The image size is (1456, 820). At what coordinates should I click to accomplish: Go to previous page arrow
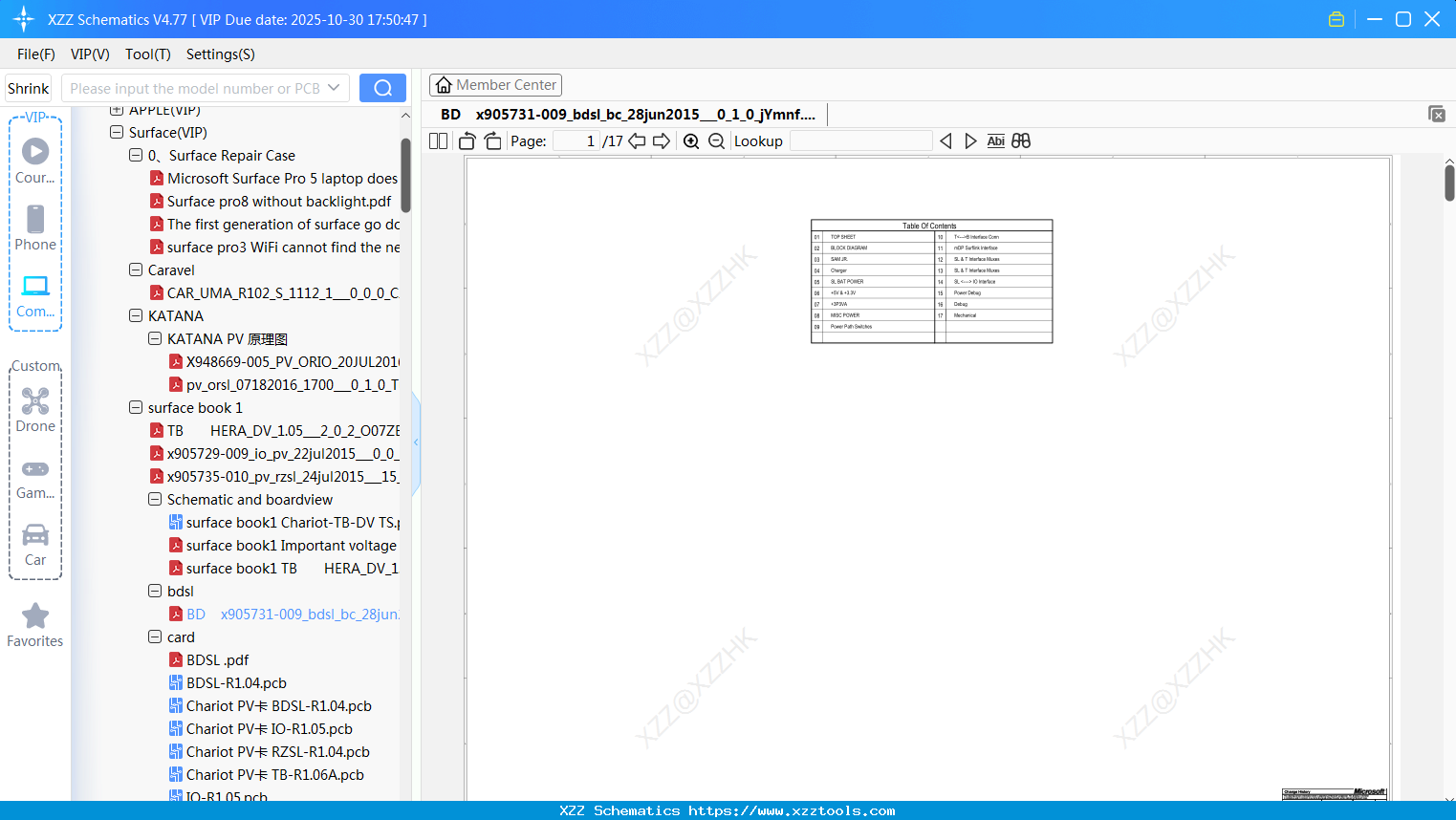(x=637, y=140)
